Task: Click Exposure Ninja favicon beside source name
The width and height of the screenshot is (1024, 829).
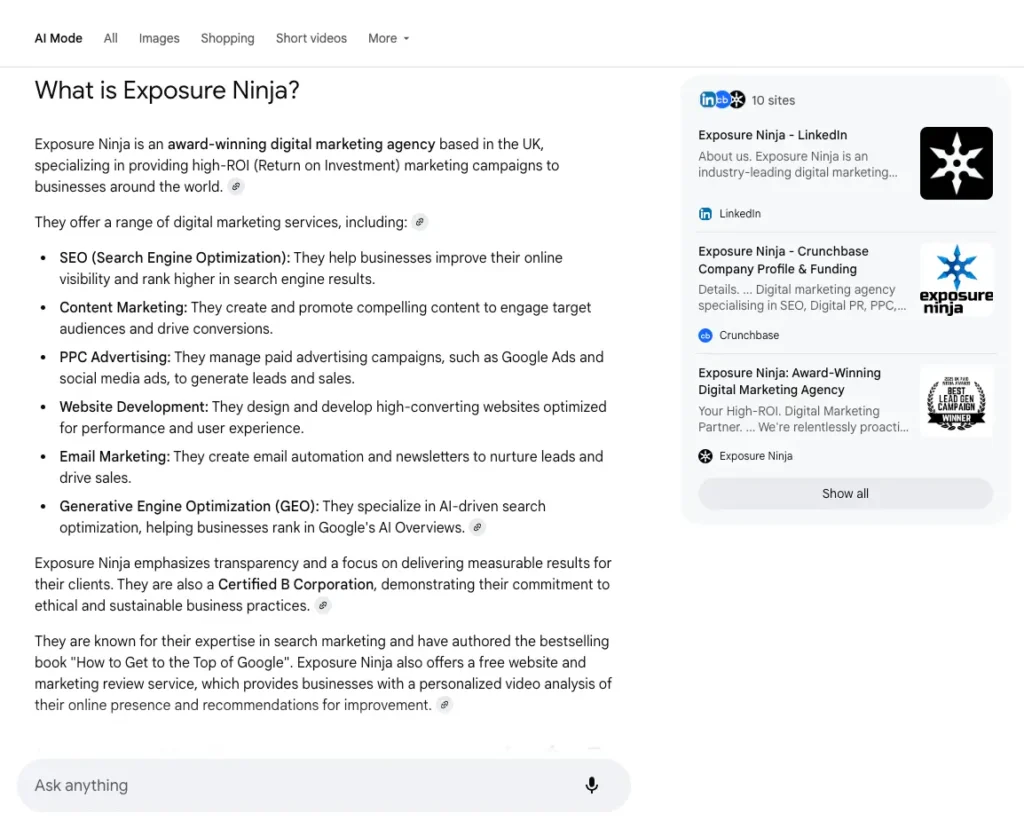Action: click(x=705, y=456)
